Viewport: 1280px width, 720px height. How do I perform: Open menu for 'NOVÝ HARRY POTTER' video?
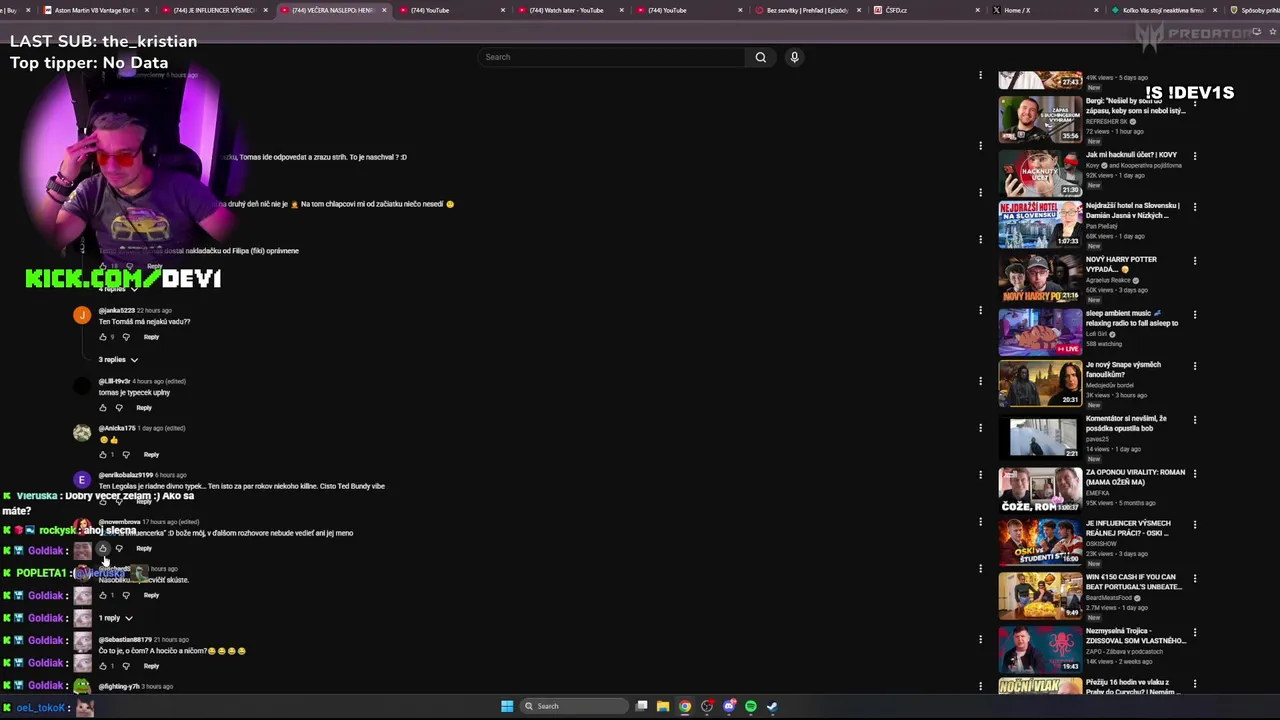point(1194,261)
